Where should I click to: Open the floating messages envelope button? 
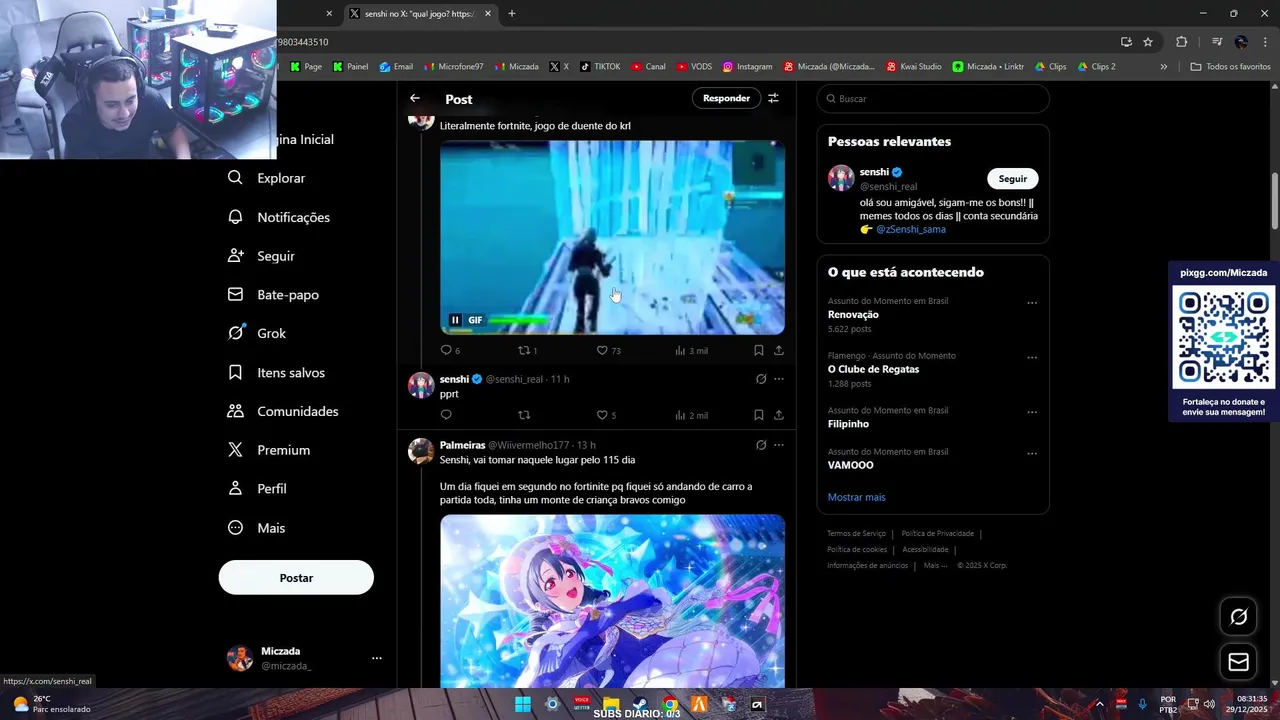(x=1238, y=662)
